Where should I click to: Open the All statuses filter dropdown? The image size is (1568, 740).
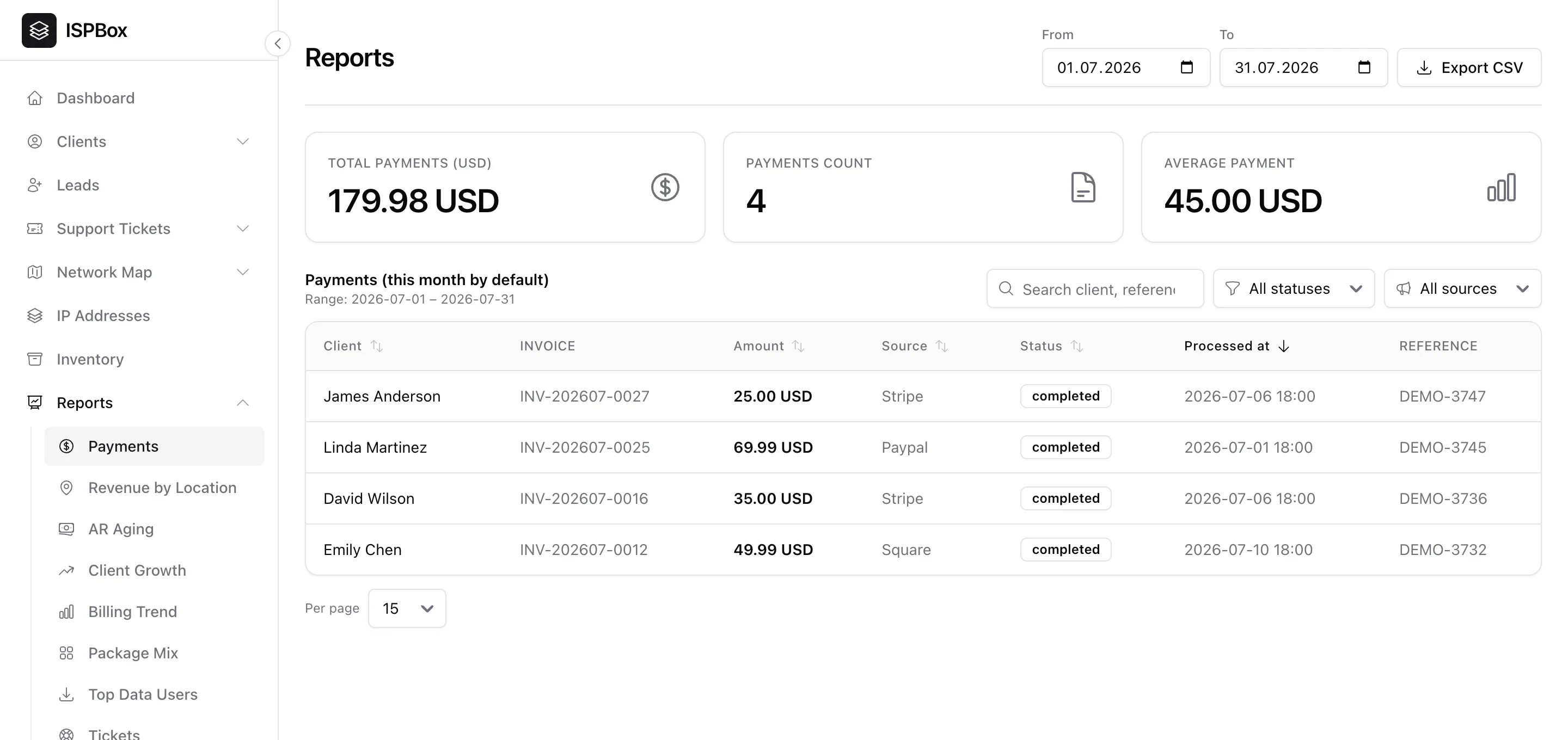pos(1294,288)
